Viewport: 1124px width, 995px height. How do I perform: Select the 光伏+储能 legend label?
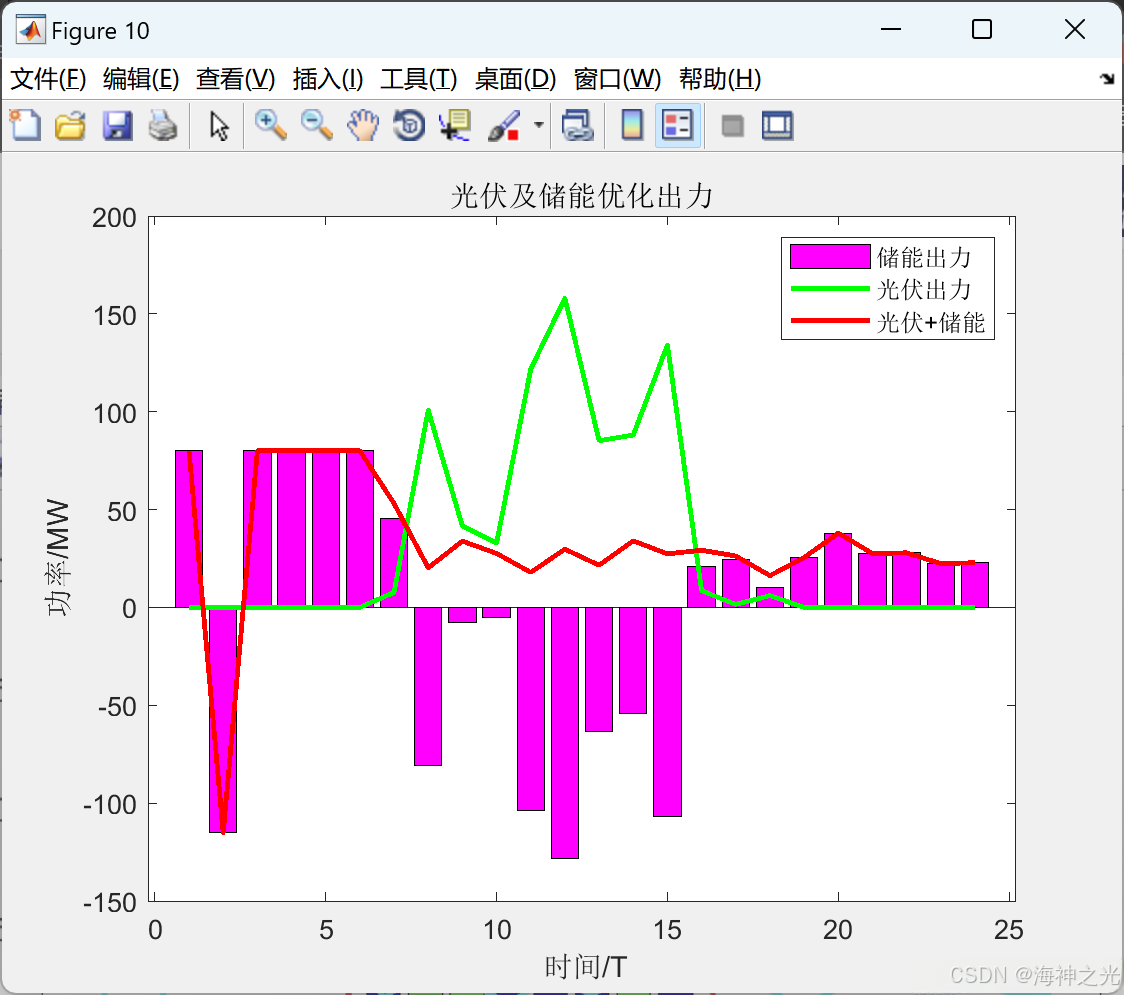tap(930, 322)
